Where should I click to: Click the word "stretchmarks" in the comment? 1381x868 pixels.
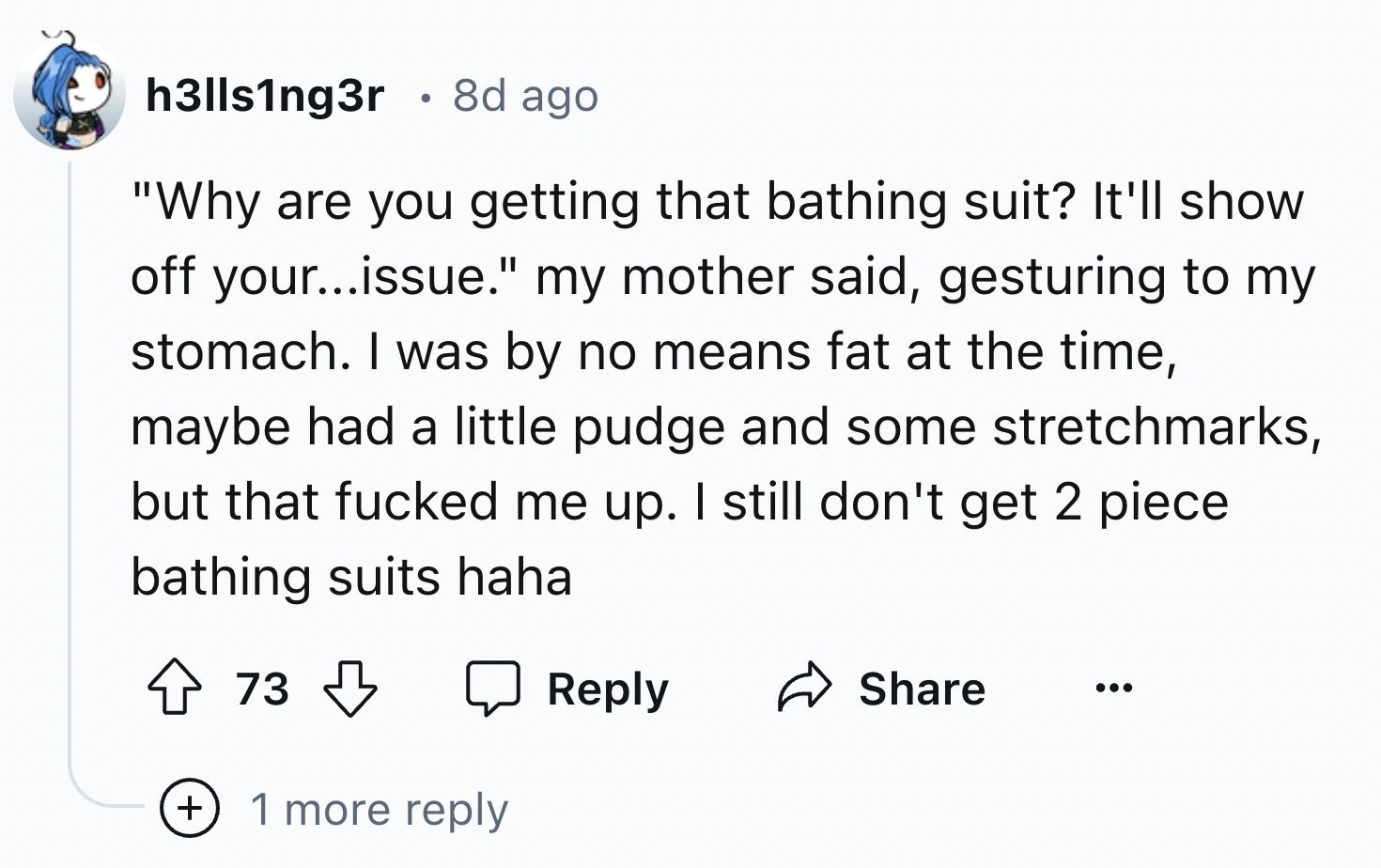pos(1152,426)
